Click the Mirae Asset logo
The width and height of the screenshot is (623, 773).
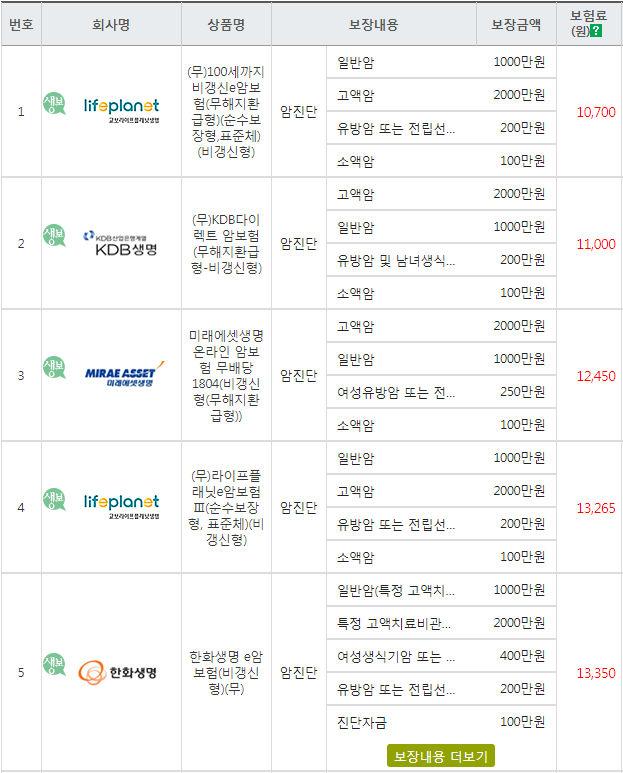pyautogui.click(x=124, y=374)
